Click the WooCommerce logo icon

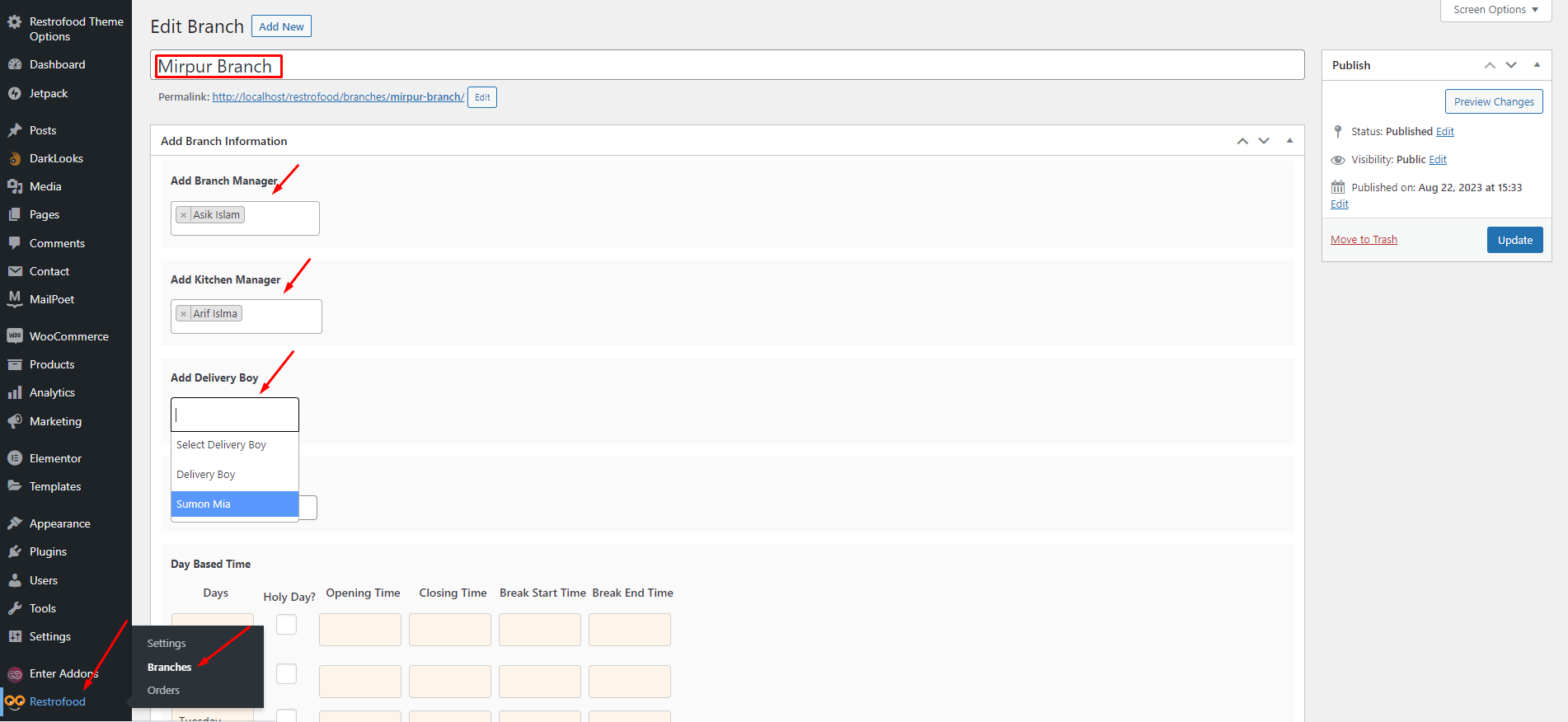[15, 336]
